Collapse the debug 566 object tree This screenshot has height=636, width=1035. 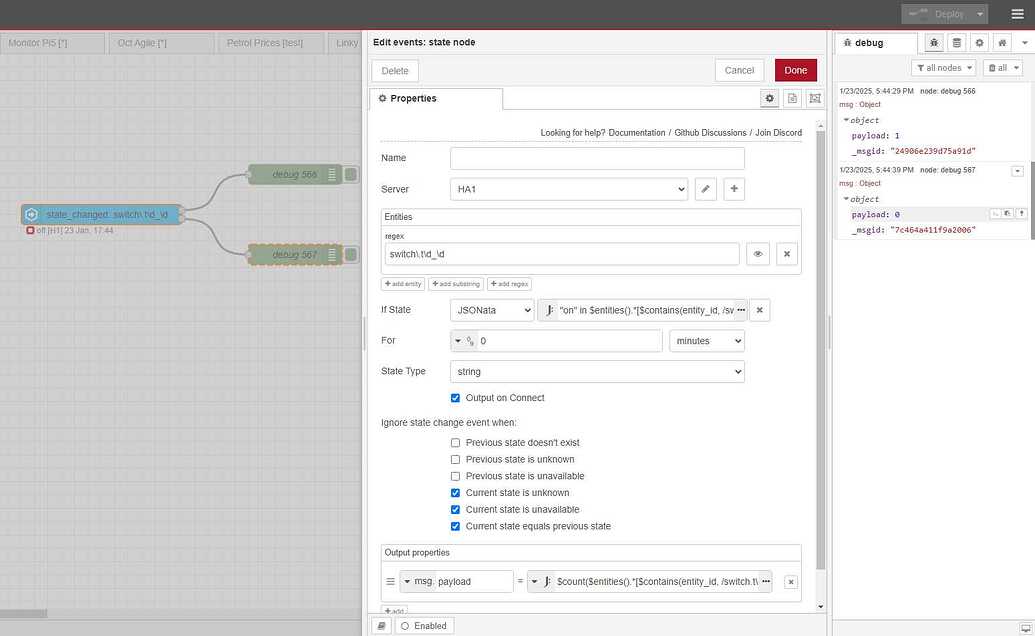point(846,120)
